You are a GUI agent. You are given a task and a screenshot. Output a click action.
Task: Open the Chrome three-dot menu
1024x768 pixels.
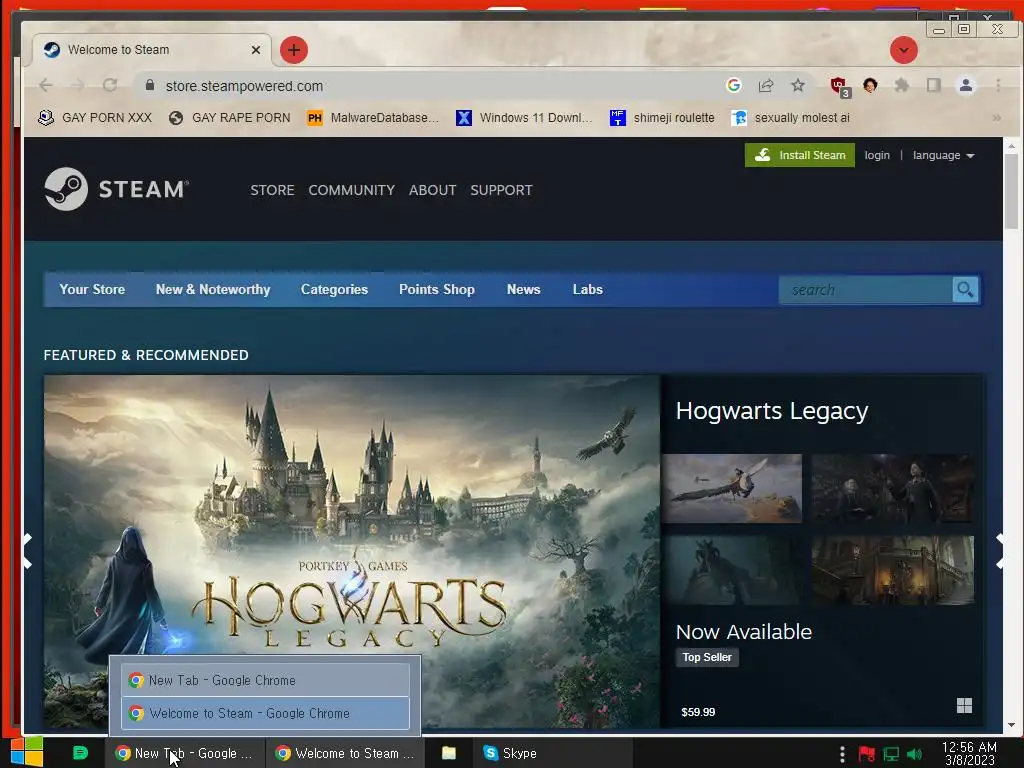click(x=998, y=85)
